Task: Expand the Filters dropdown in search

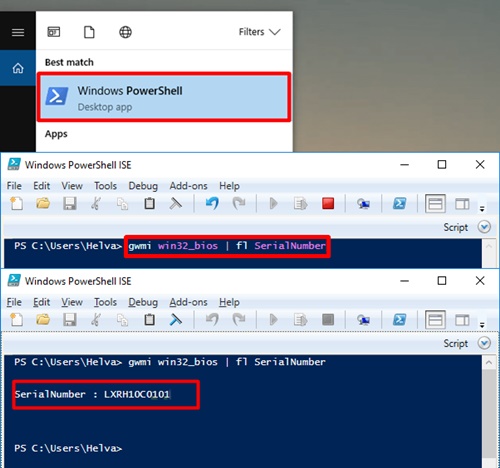Action: 260,32
